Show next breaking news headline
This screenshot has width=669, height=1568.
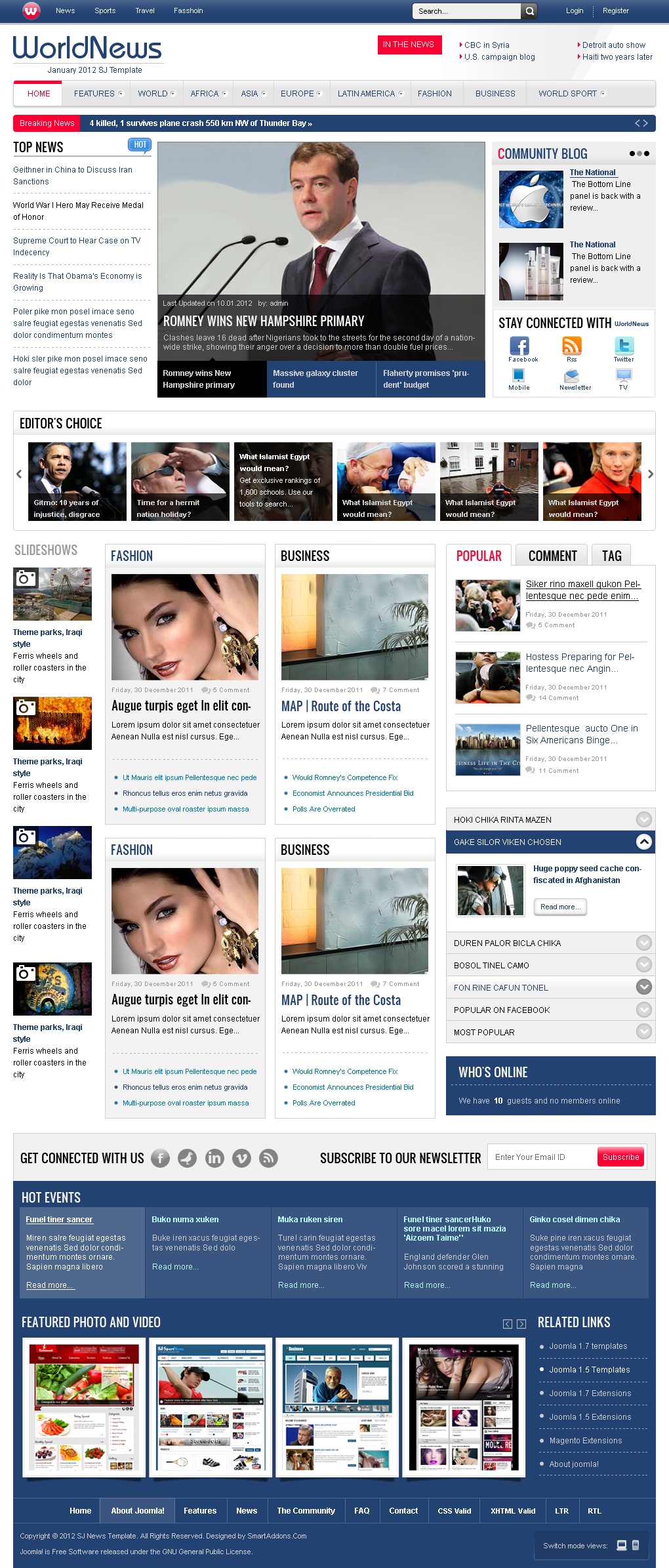pos(645,123)
